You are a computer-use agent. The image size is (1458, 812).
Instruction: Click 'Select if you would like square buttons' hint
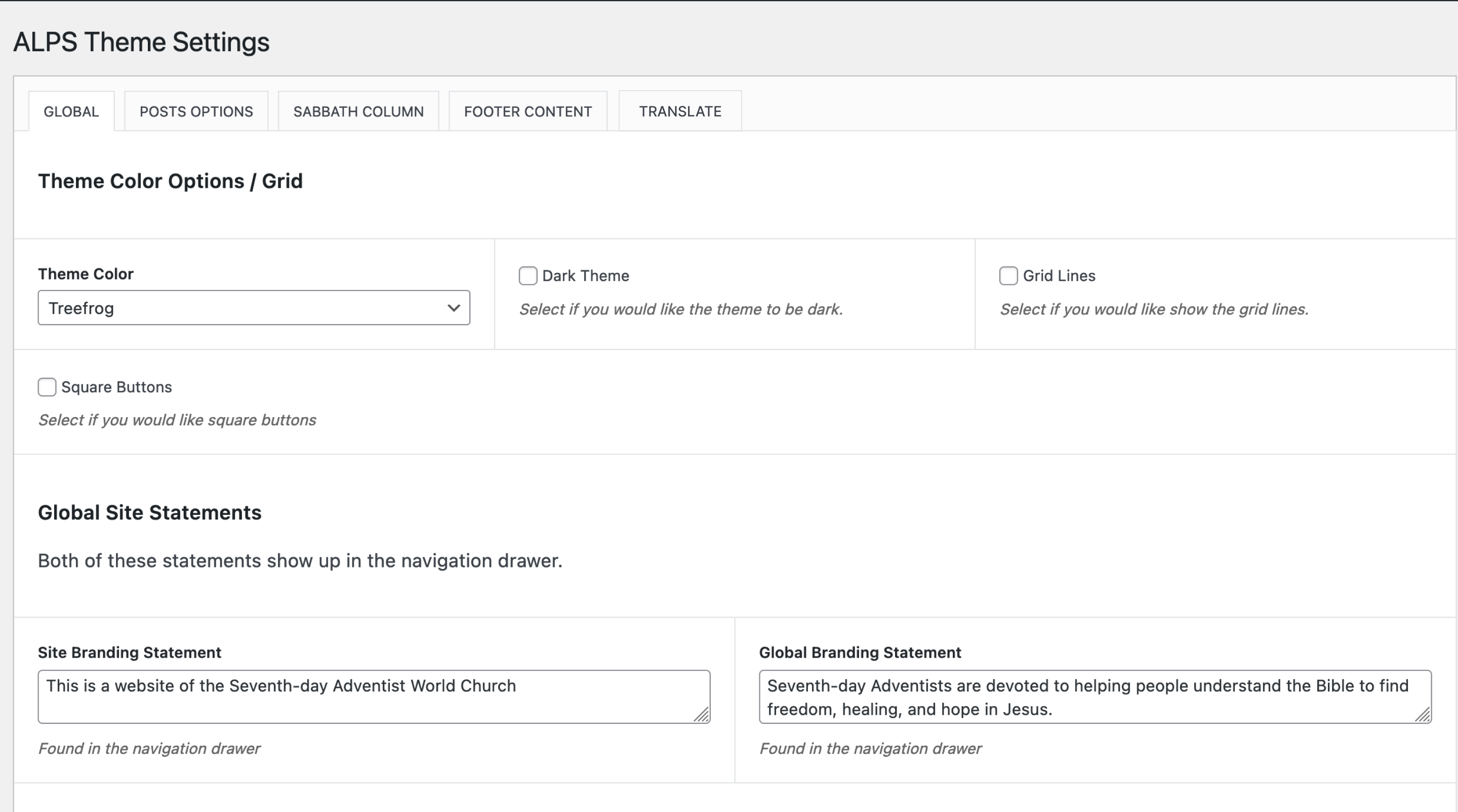tap(177, 421)
